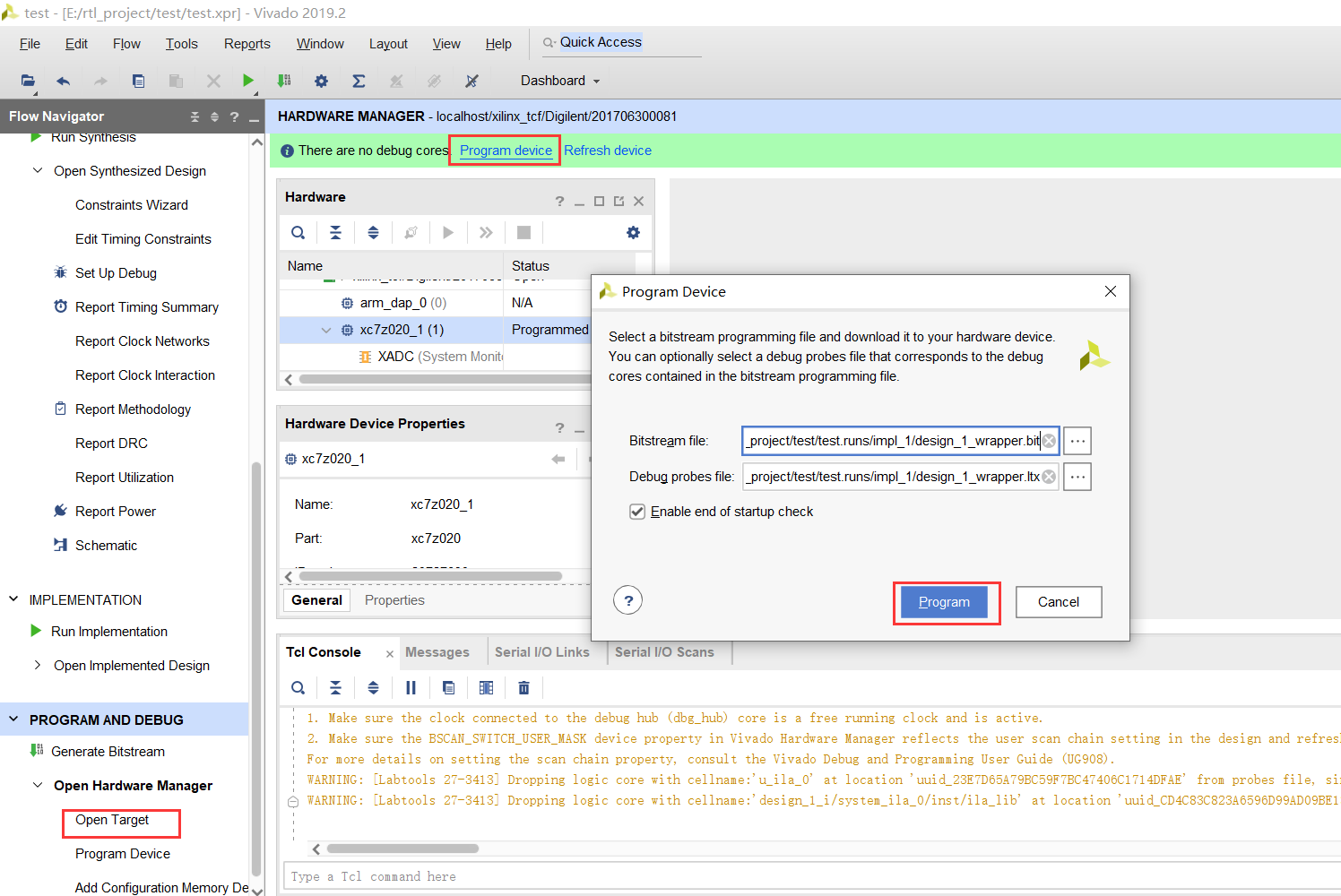This screenshot has height=896, width=1341.
Task: Click Hardware panel help question mark
Action: [559, 202]
